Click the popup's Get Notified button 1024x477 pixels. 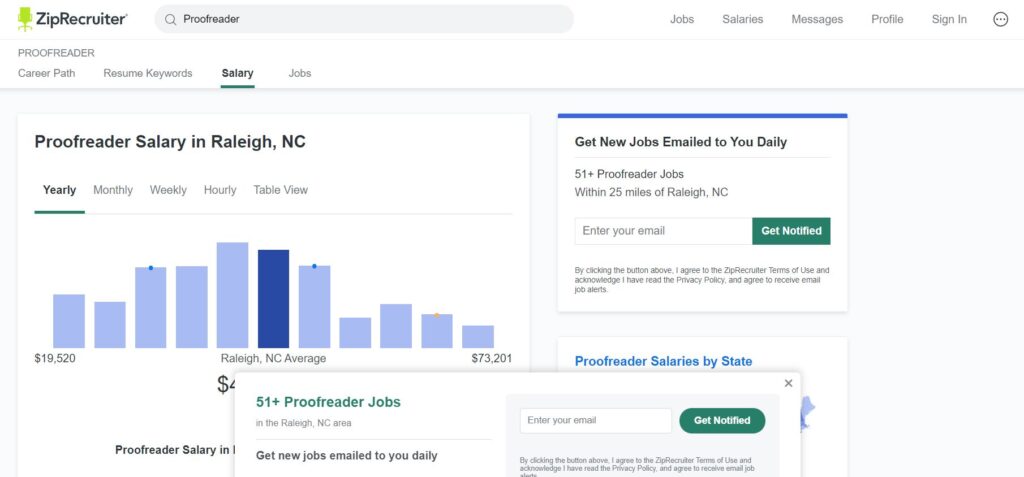pyautogui.click(x=722, y=421)
